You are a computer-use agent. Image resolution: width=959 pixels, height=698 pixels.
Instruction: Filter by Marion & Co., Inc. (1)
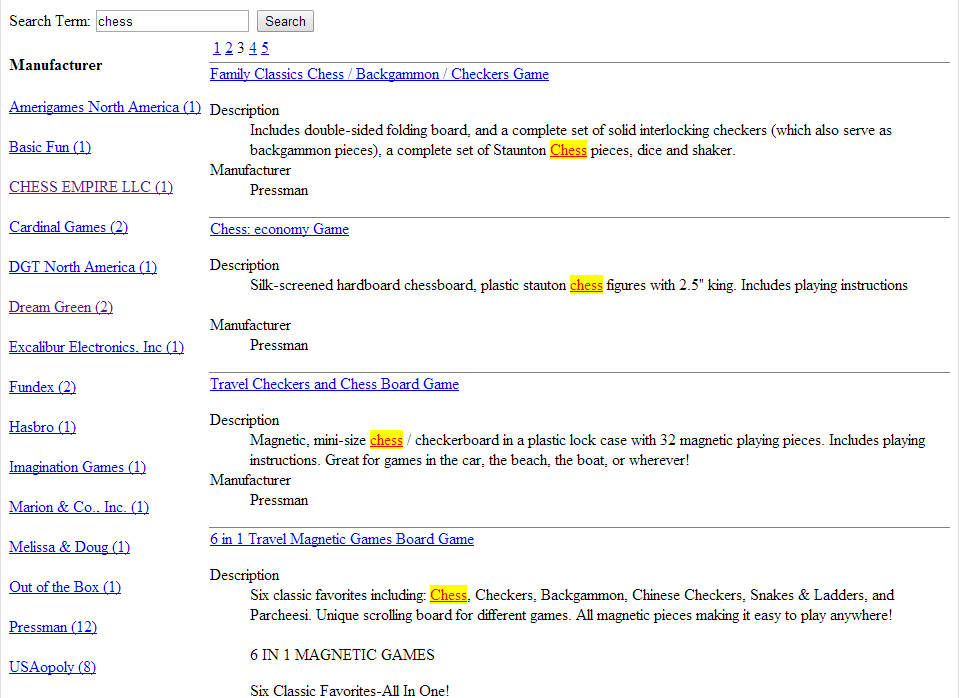(x=78, y=507)
